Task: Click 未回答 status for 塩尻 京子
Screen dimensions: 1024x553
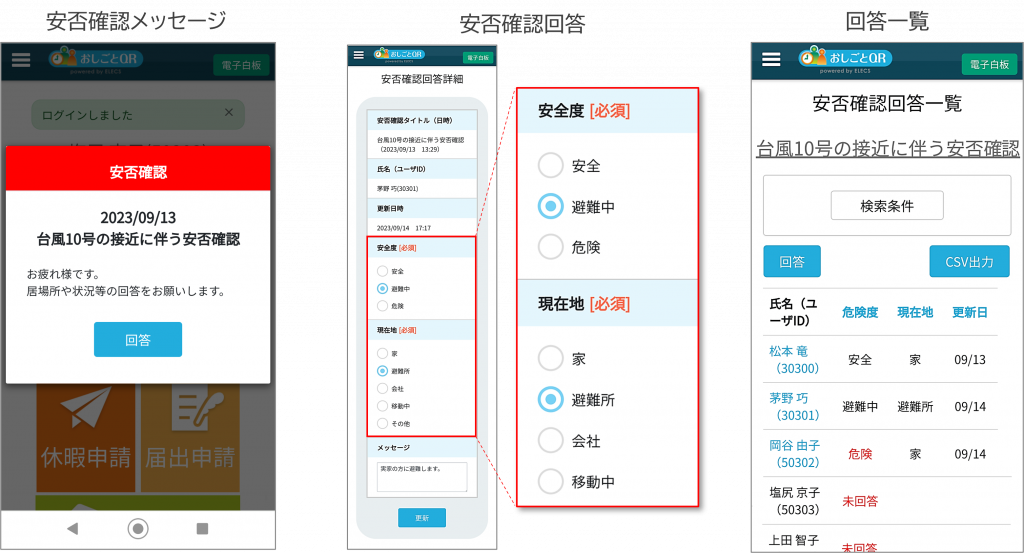Action: click(x=859, y=501)
